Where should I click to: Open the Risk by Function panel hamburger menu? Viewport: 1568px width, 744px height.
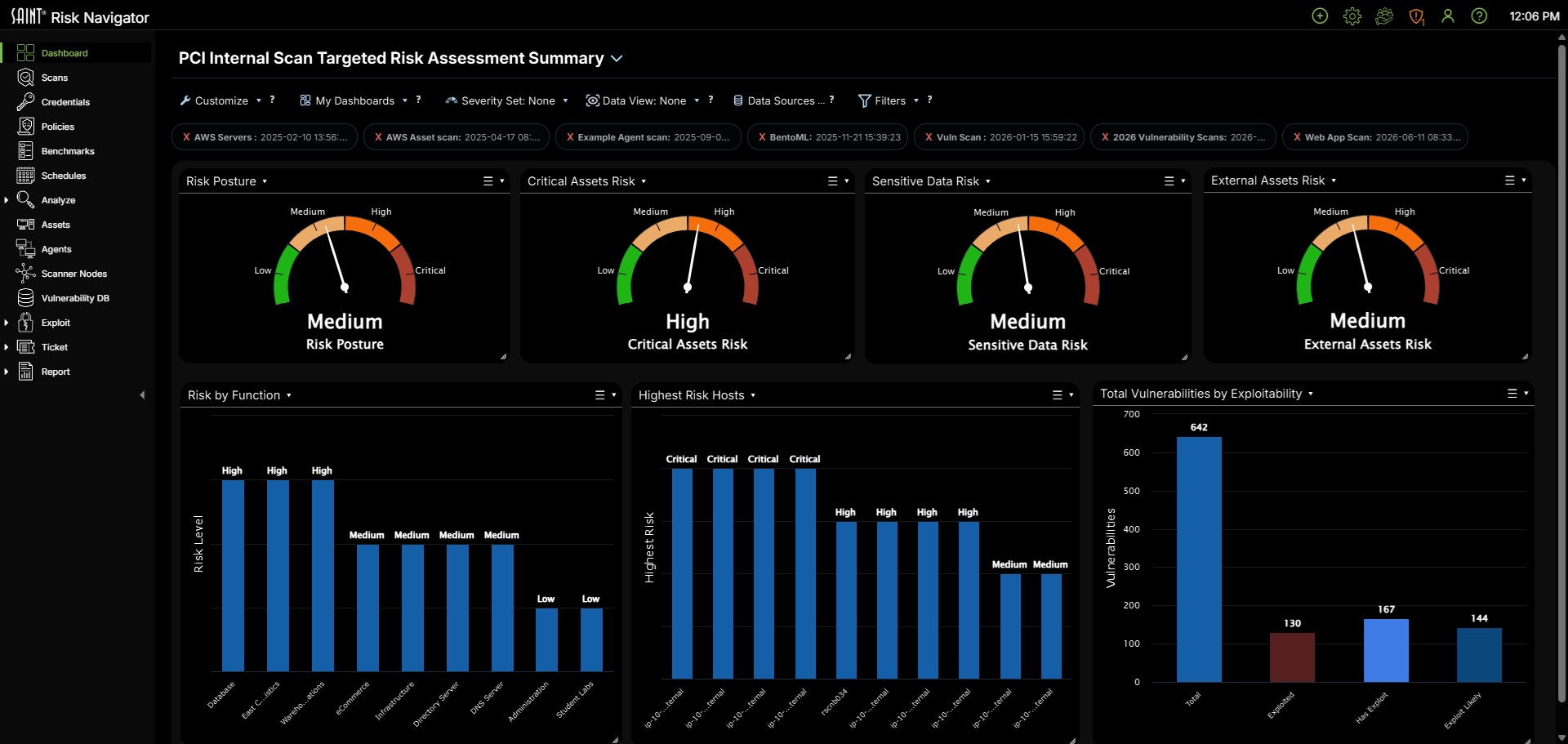[x=600, y=395]
